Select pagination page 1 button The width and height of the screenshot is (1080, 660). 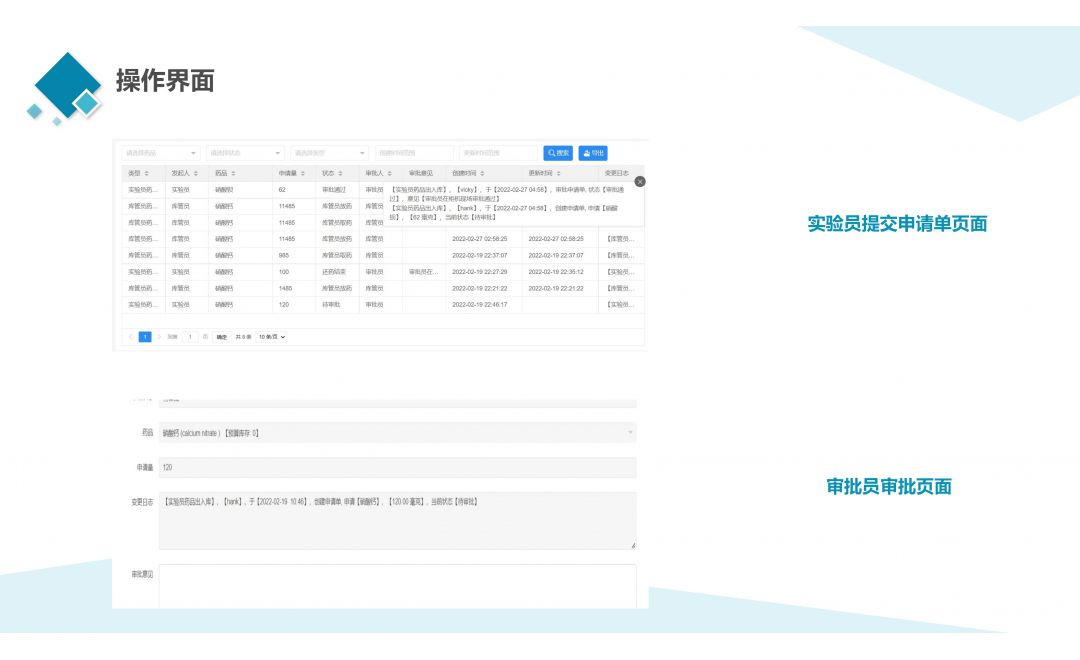click(145, 337)
